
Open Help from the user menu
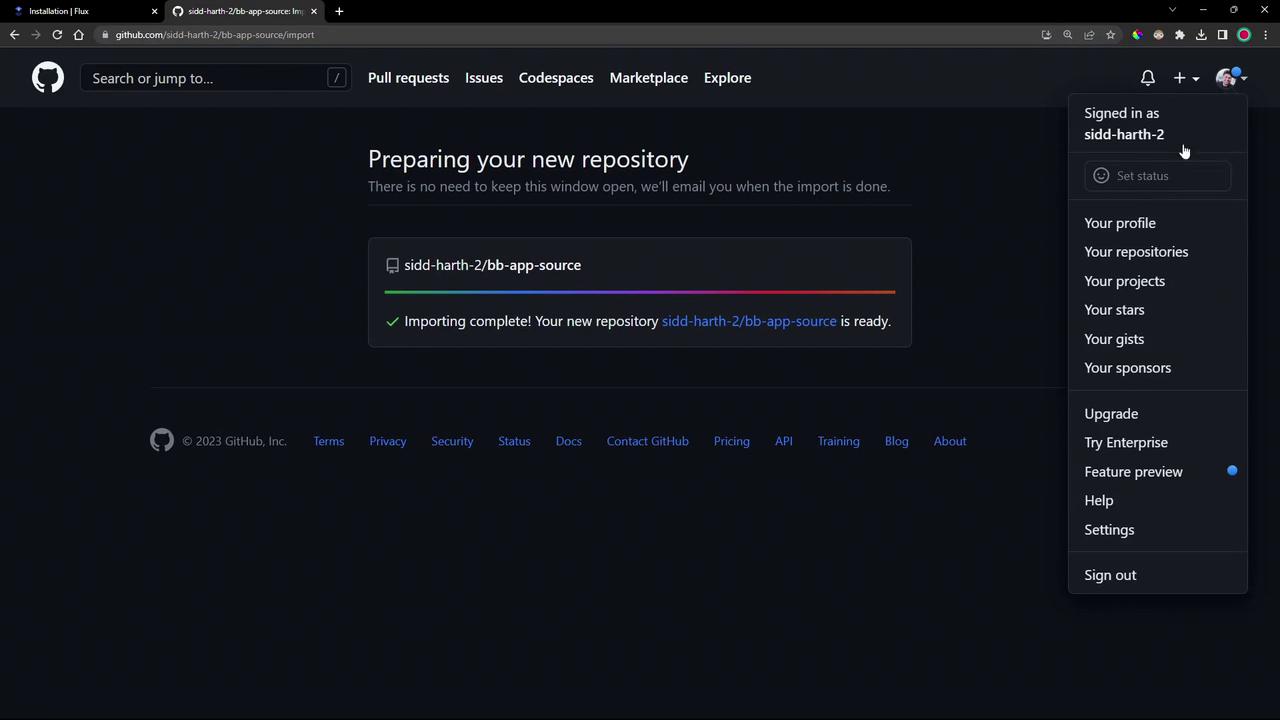(1158, 501)
